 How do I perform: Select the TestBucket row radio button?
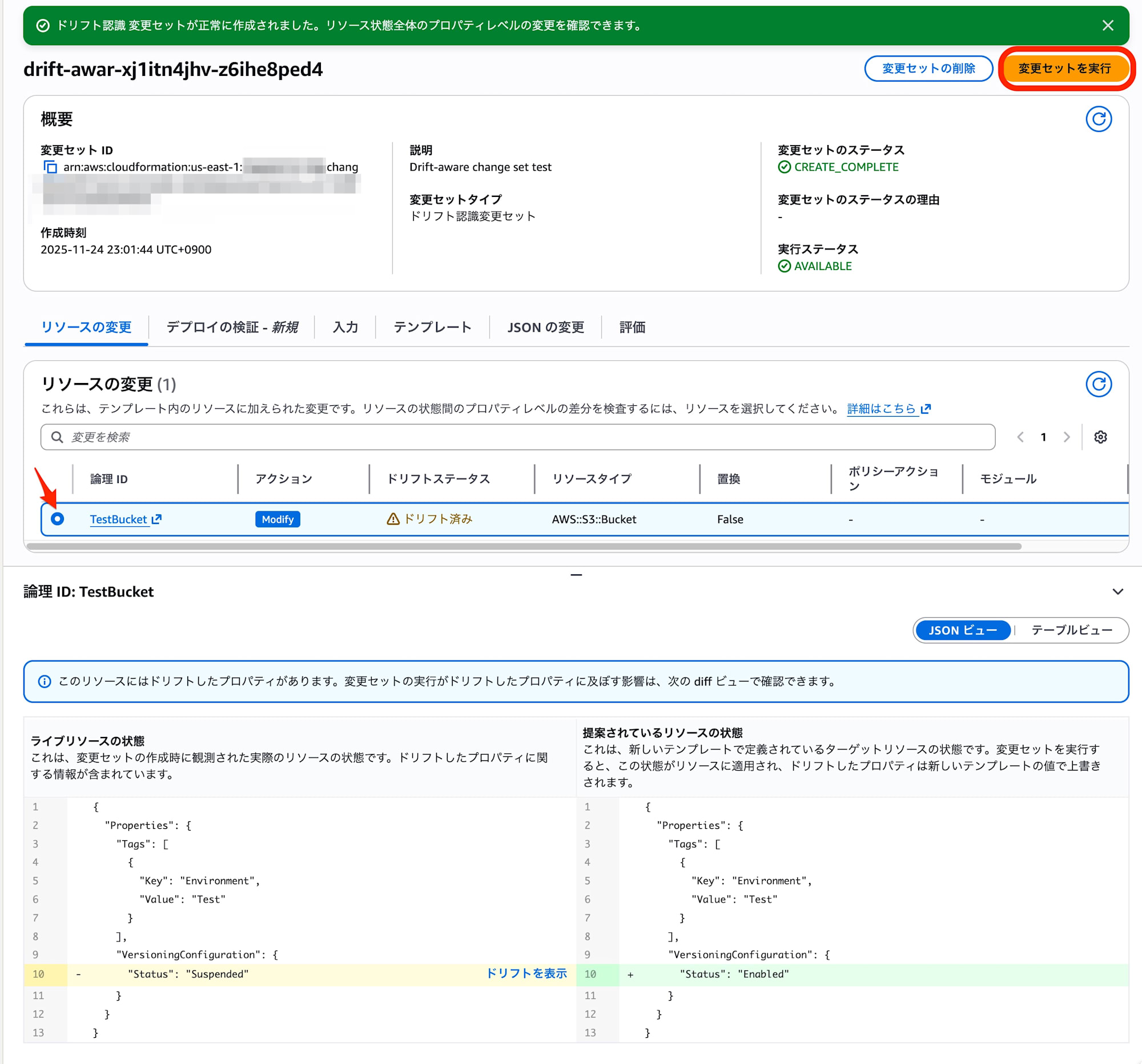click(58, 519)
